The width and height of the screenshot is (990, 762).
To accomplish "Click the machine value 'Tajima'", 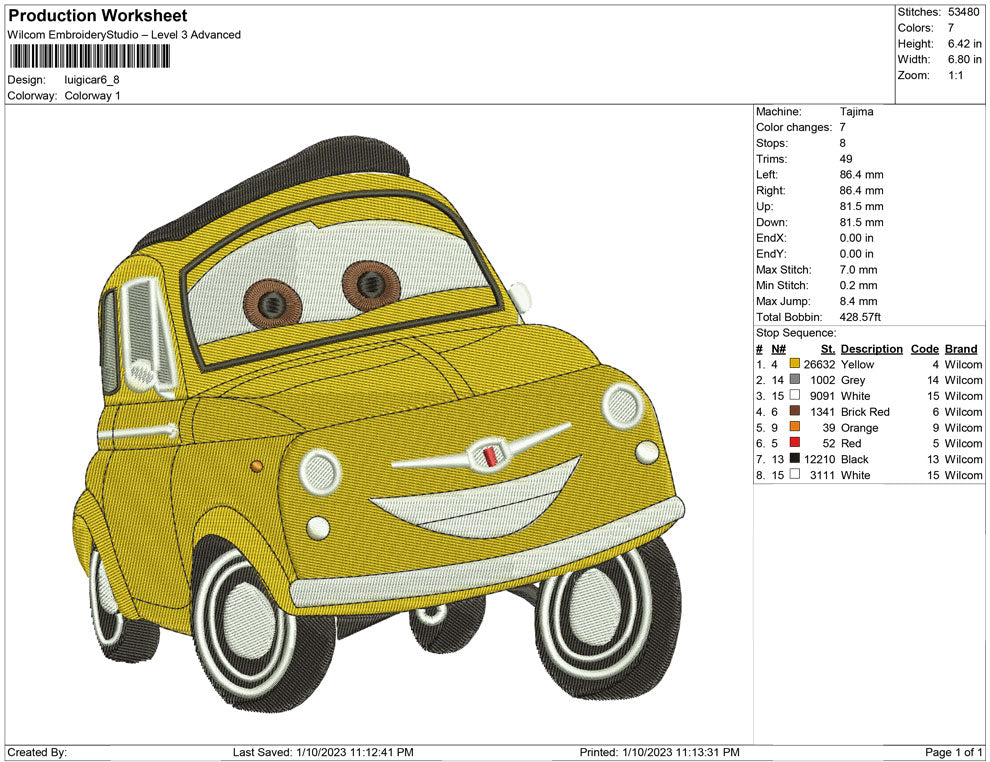I will [856, 112].
